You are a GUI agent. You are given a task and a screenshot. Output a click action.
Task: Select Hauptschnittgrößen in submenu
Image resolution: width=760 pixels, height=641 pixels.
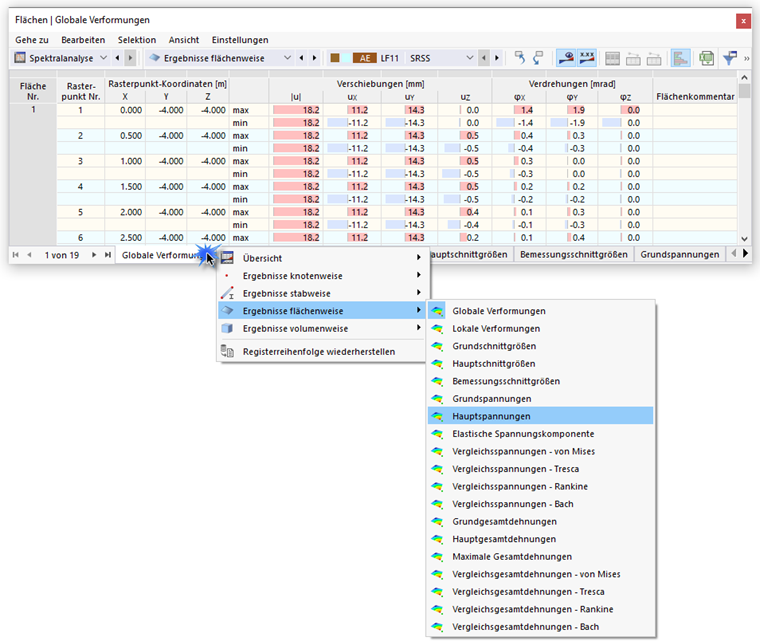point(540,364)
